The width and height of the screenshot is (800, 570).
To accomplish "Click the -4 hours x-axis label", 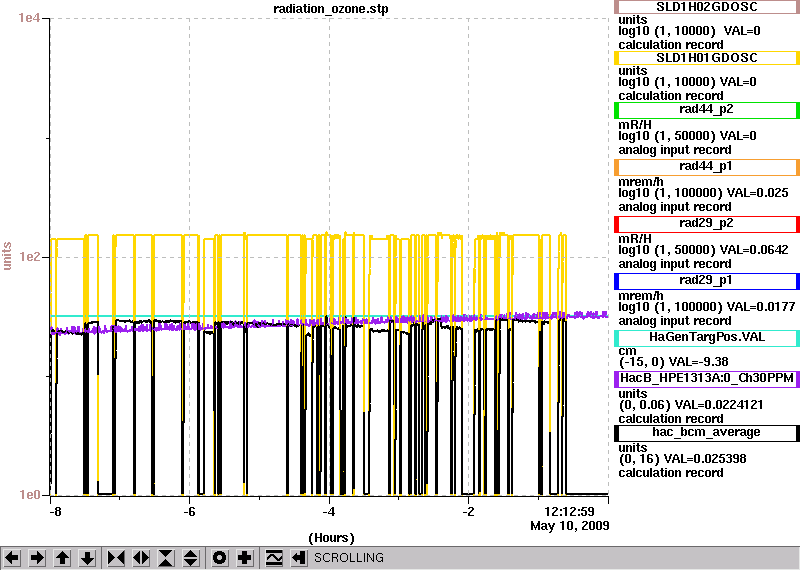I will click(329, 512).
